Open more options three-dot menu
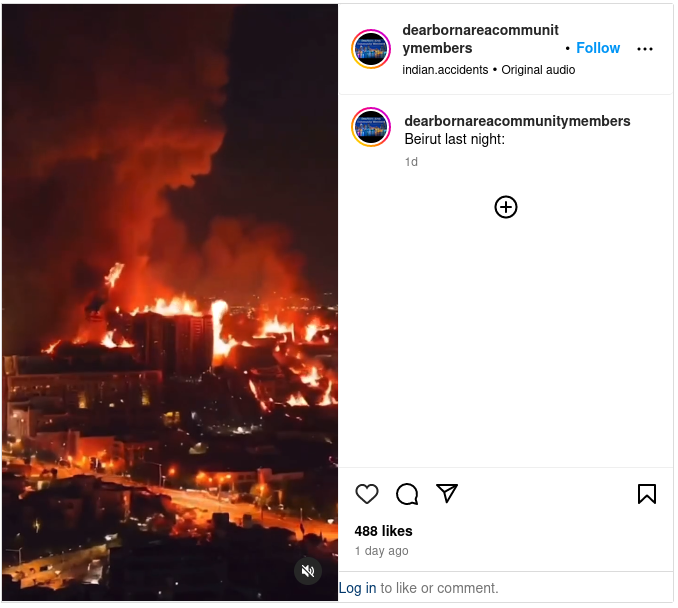 (645, 49)
